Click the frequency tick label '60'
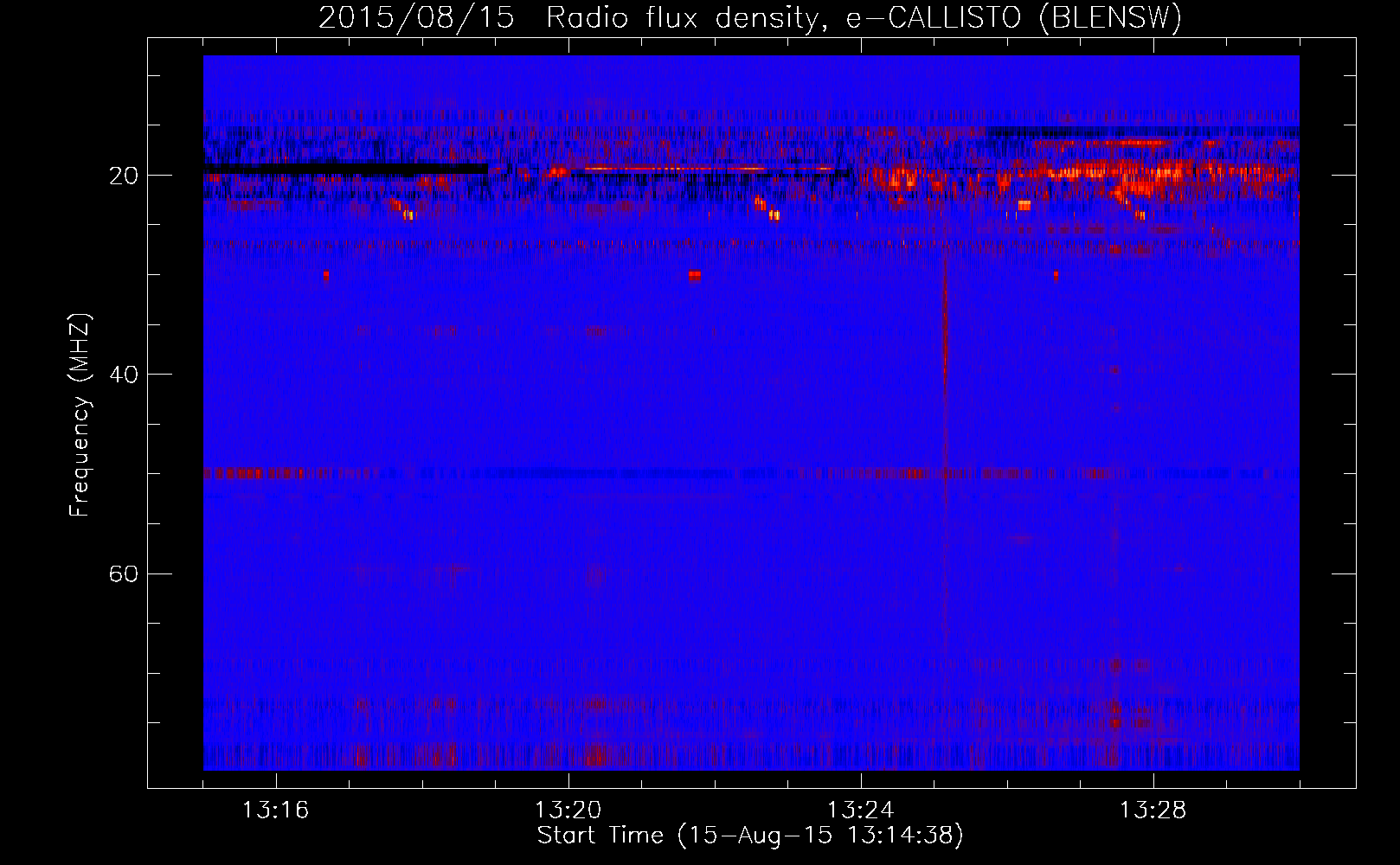This screenshot has height=865, width=1400. point(124,573)
